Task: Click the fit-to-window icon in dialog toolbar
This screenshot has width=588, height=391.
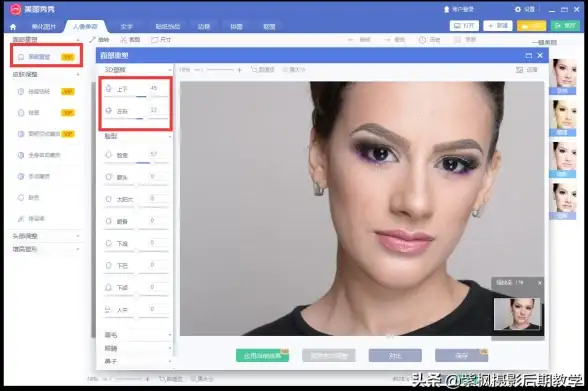Action: point(255,70)
